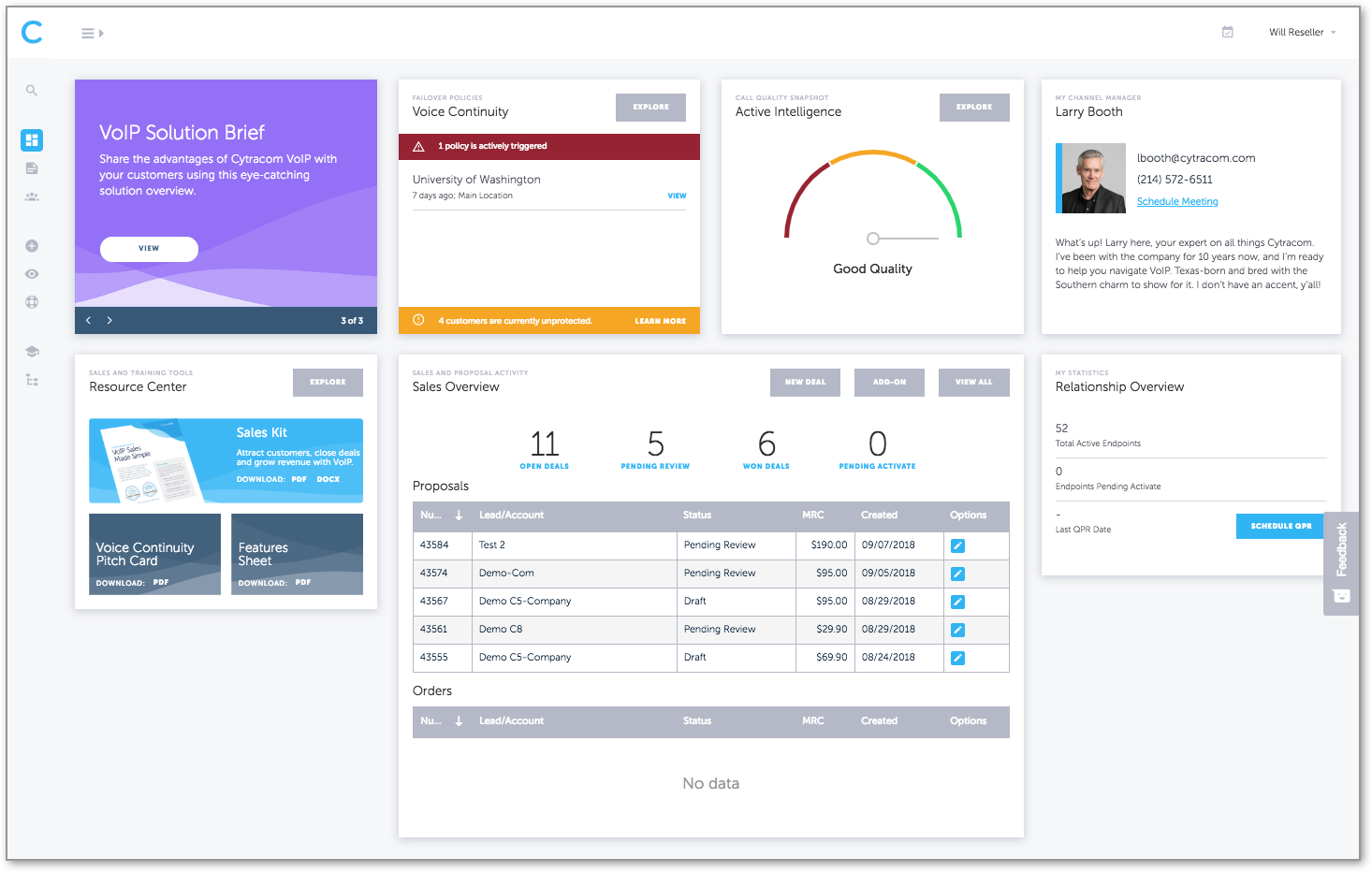Download the Features Sheet PDF
The image size is (1372, 872).
[x=302, y=582]
